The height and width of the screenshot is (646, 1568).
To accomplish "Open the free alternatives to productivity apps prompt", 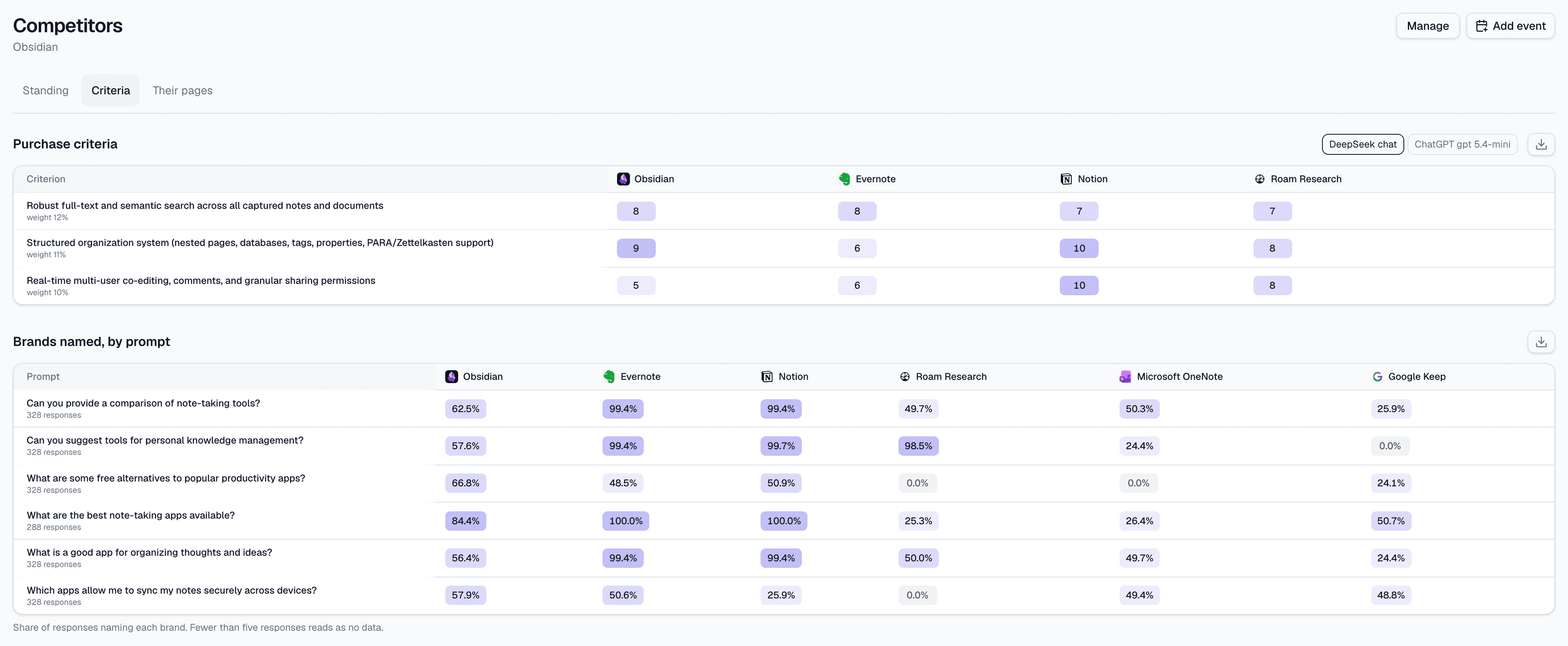I will pyautogui.click(x=165, y=478).
